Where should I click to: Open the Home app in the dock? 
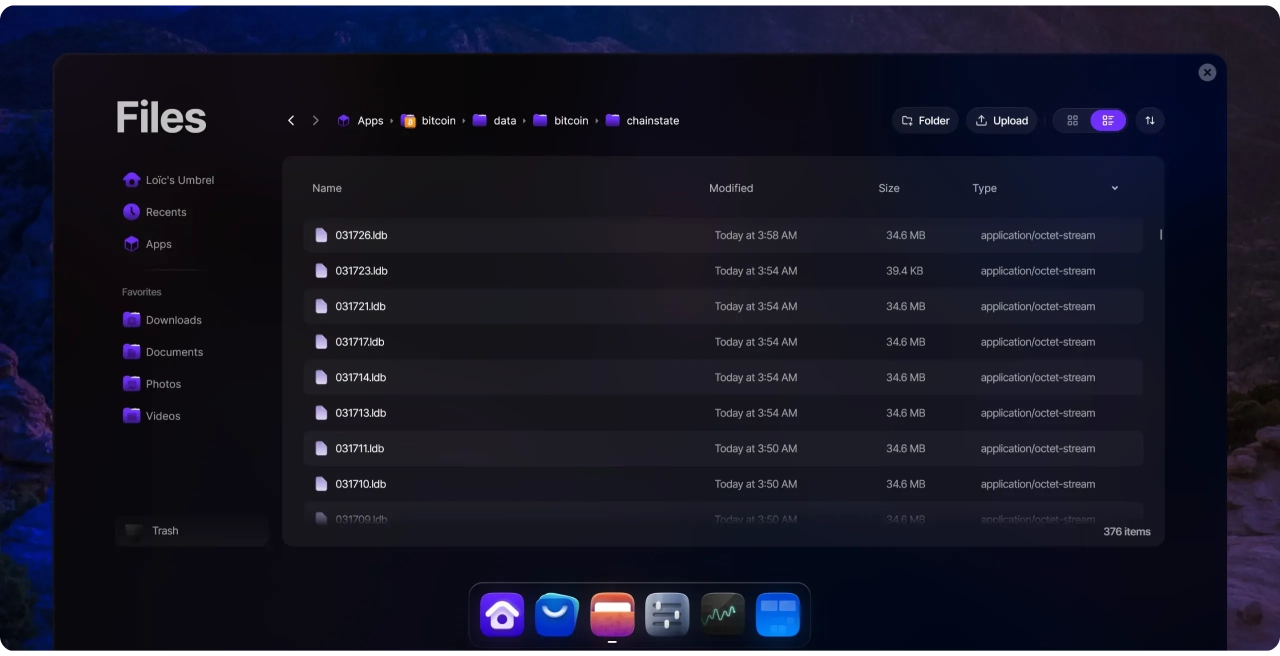coord(502,615)
